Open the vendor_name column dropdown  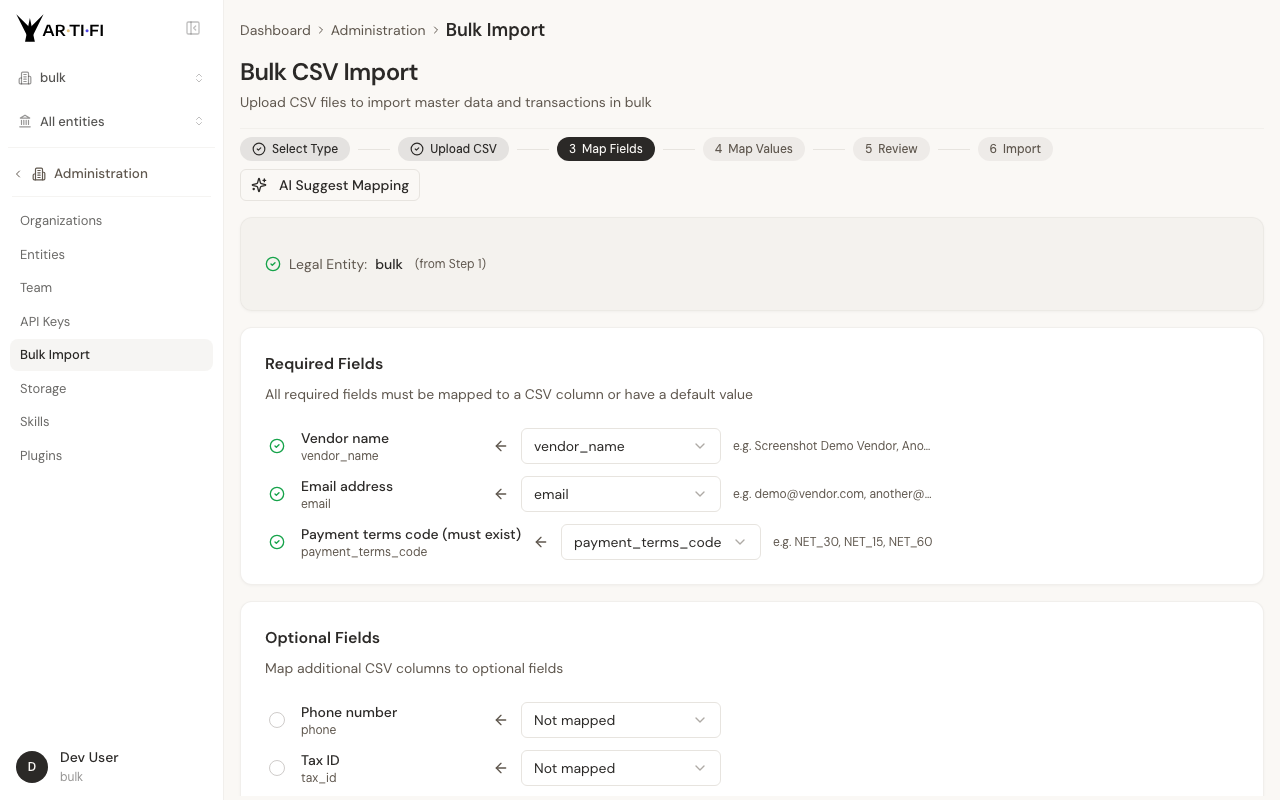[620, 446]
